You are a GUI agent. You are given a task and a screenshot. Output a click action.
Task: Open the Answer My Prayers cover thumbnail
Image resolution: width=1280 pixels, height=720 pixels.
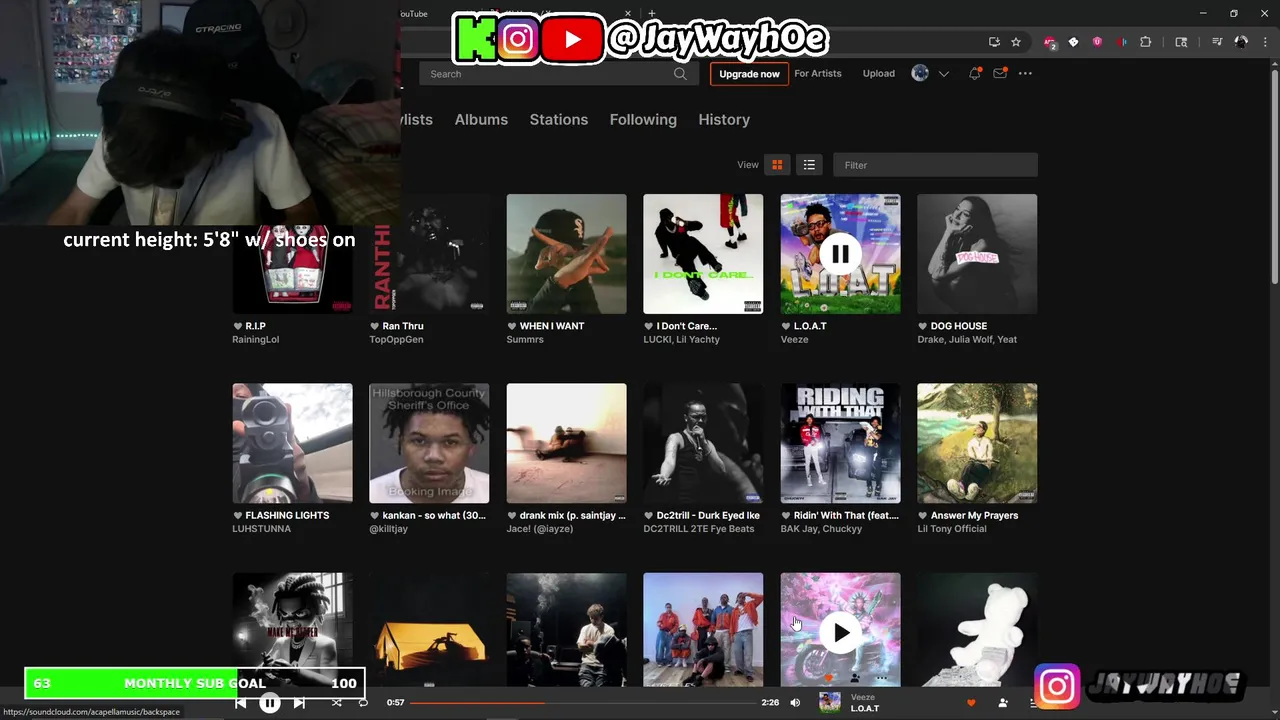click(977, 443)
